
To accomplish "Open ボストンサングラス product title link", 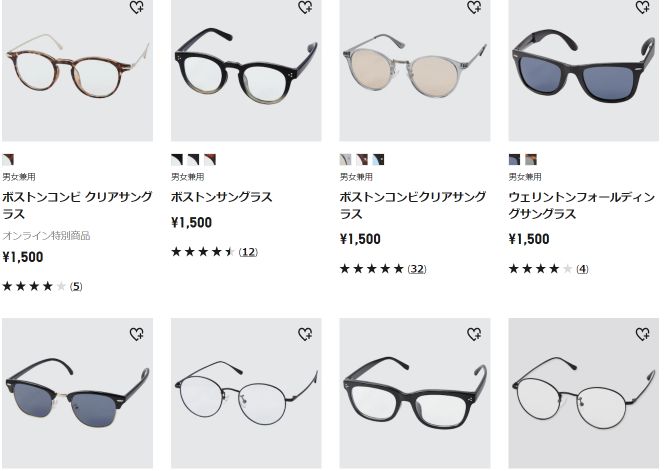I will click(x=221, y=197).
